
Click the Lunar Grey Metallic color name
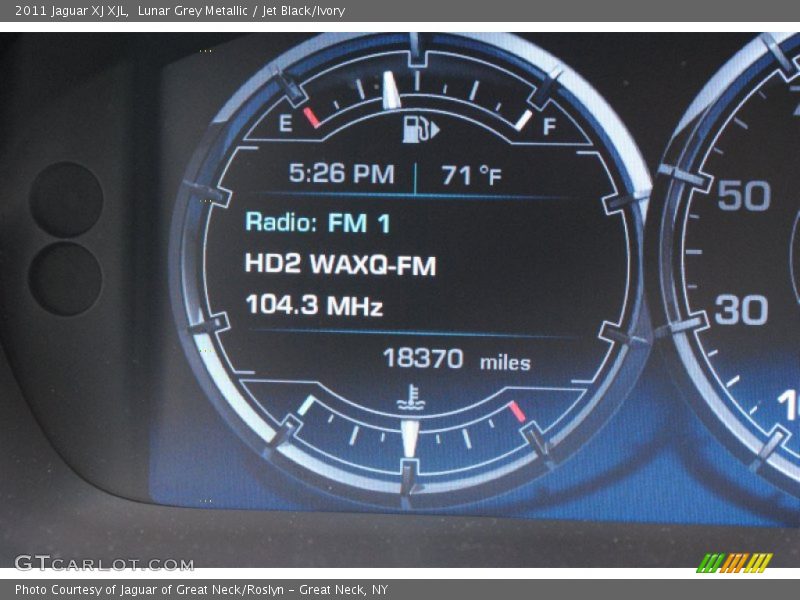tap(192, 9)
